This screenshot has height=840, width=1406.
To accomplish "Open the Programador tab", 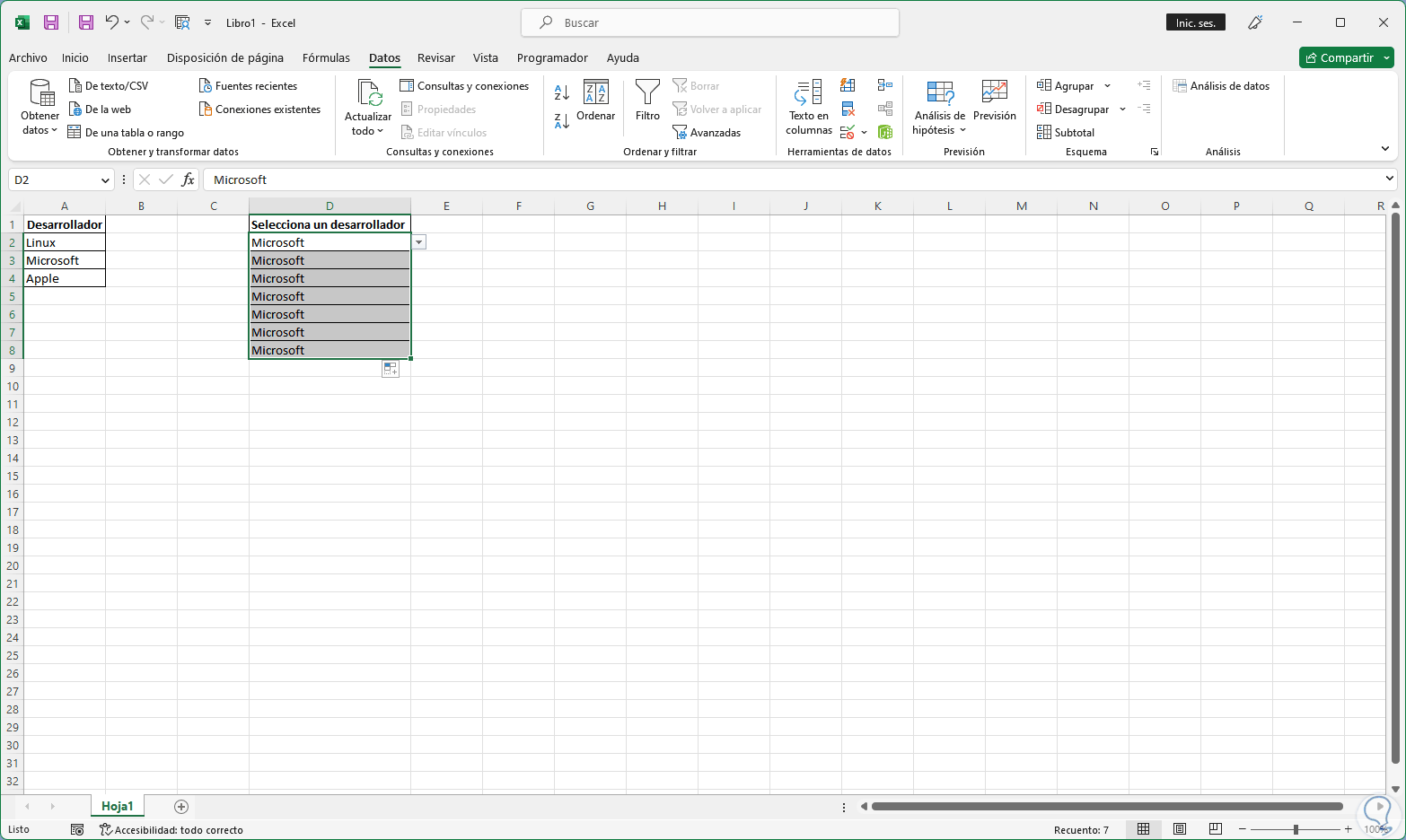I will click(x=552, y=57).
